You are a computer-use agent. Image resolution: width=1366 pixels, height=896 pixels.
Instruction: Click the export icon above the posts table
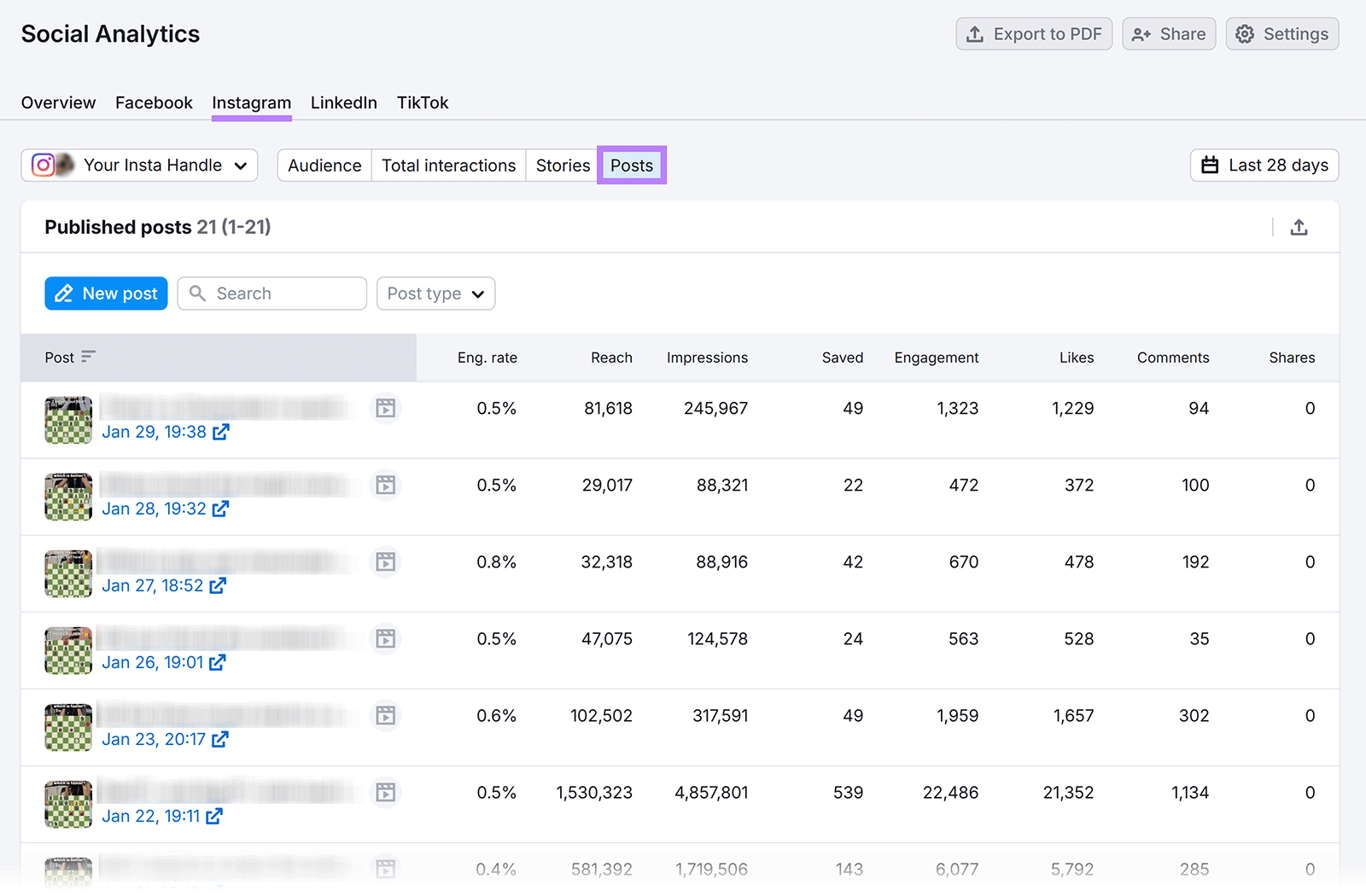(x=1299, y=227)
